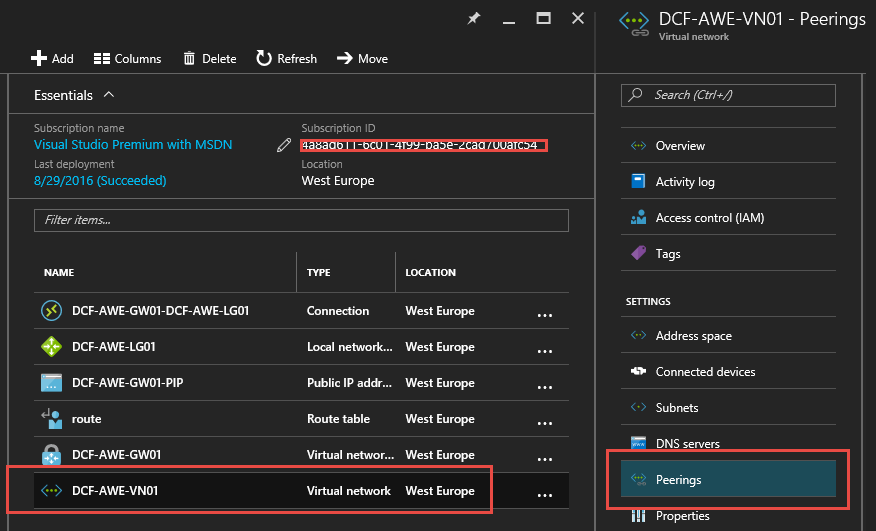Collapse the Essentials section
The width and height of the screenshot is (876, 531).
pos(109,95)
